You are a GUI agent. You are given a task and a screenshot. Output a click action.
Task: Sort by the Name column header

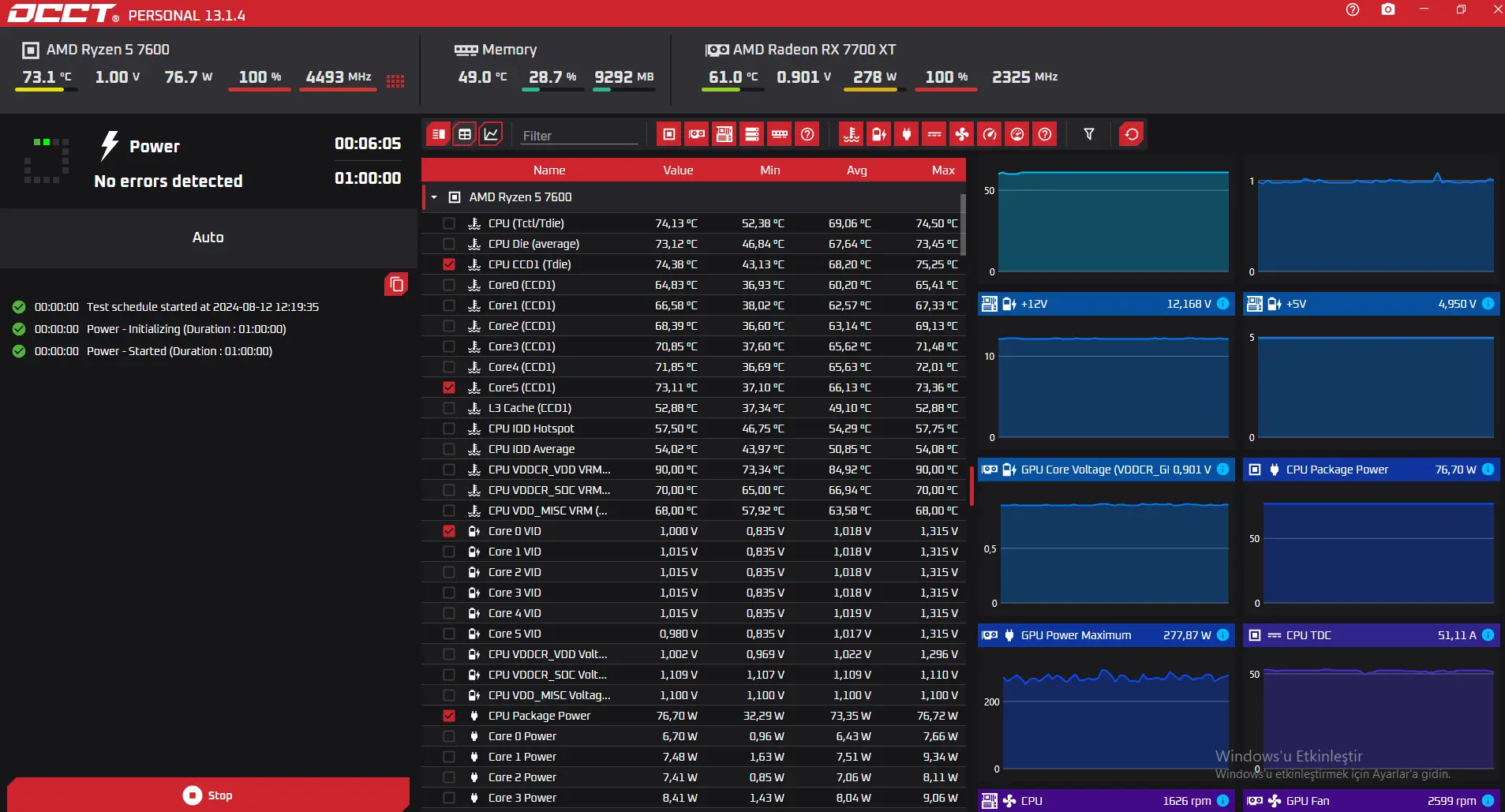549,170
